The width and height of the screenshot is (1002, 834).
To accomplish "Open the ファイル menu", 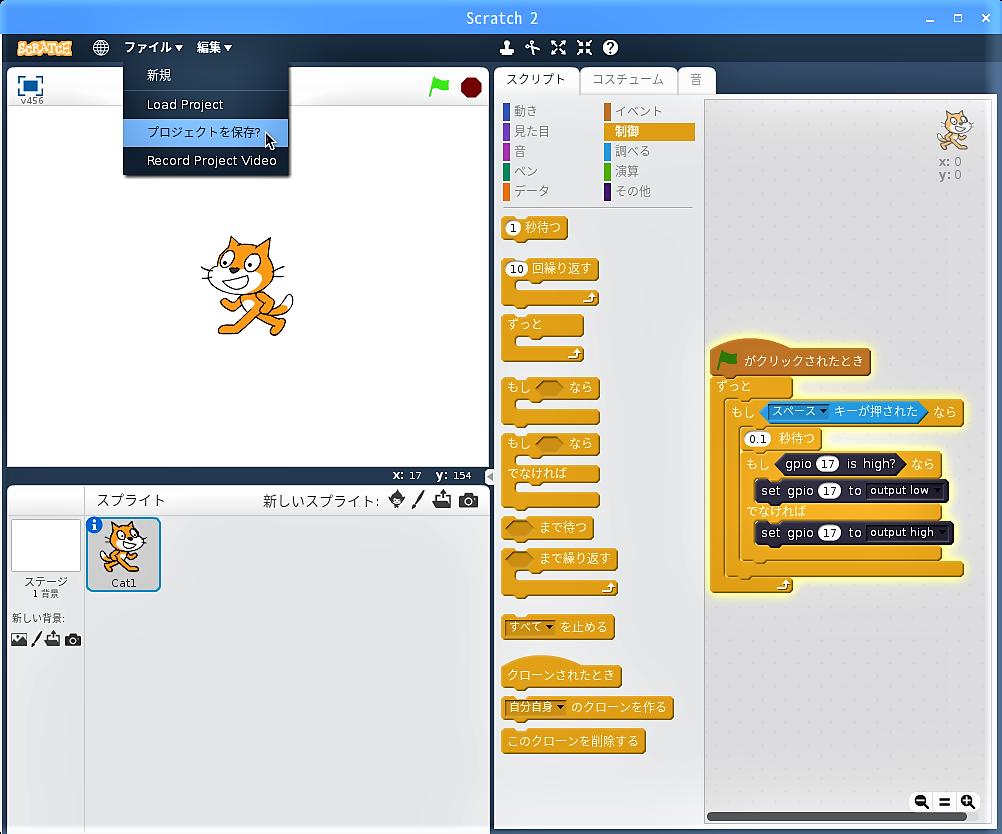I will click(x=153, y=47).
